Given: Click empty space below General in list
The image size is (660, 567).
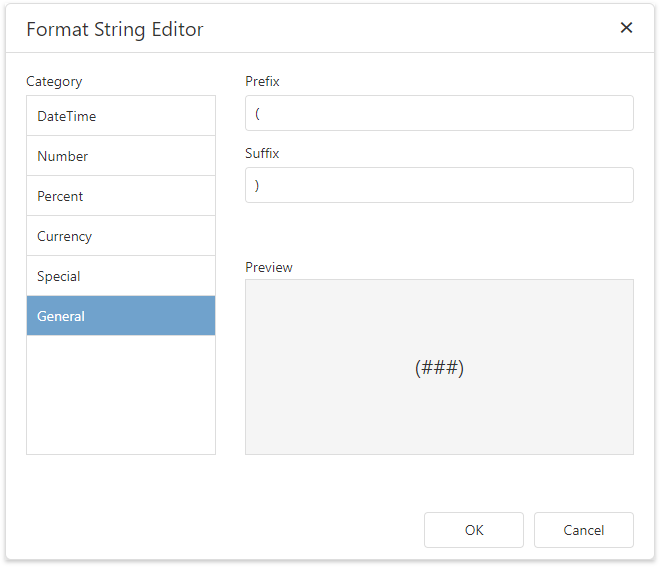Looking at the screenshot, I should (x=121, y=395).
